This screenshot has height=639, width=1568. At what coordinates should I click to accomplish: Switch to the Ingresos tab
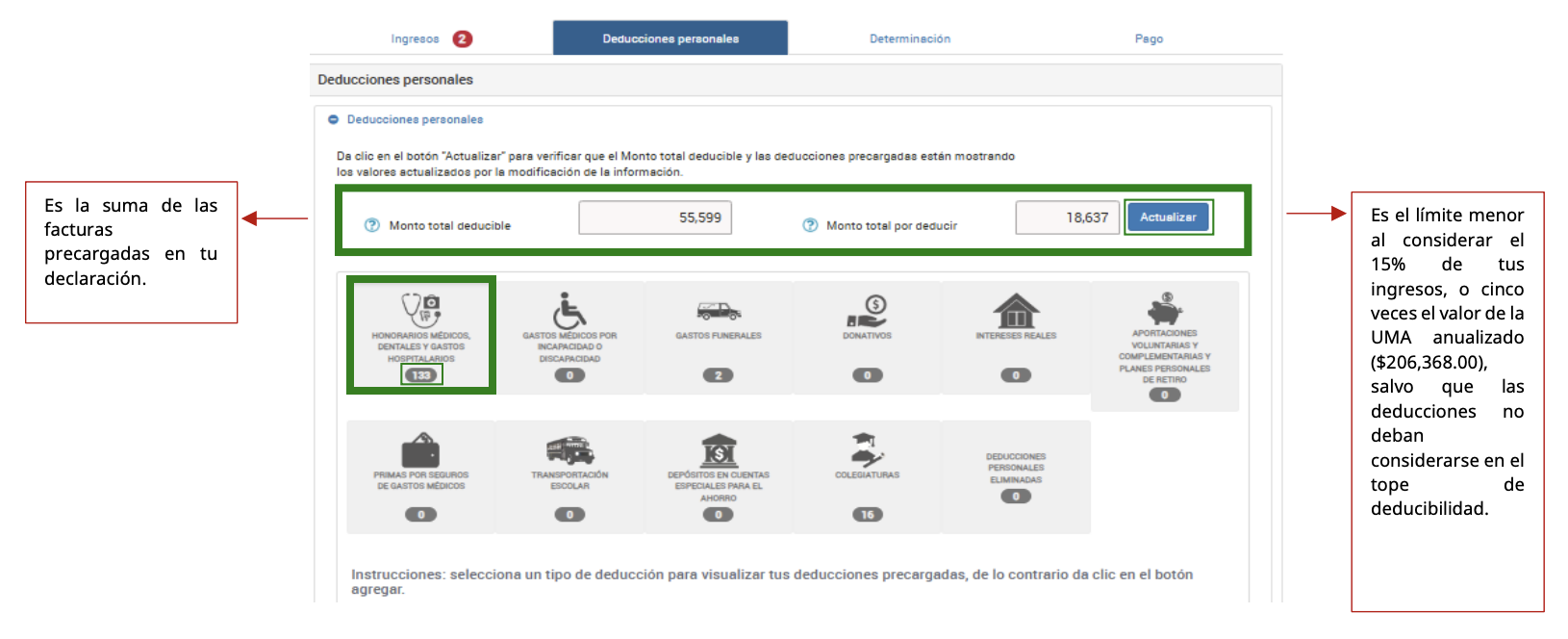(x=416, y=39)
